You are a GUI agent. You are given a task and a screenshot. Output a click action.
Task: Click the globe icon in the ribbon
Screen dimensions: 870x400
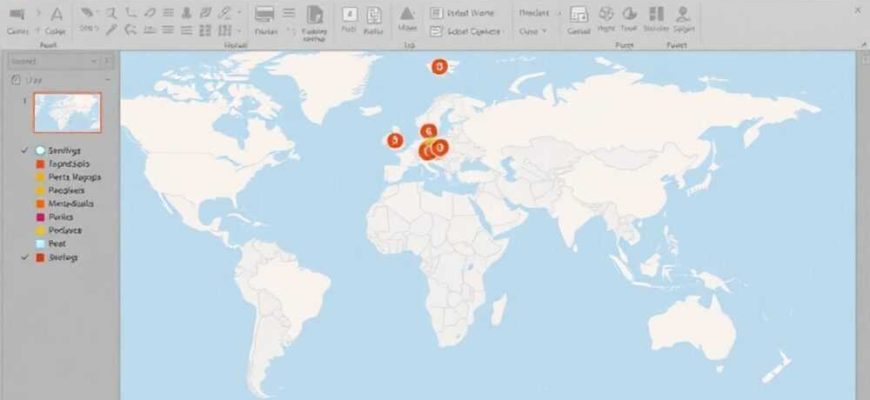[x=607, y=13]
